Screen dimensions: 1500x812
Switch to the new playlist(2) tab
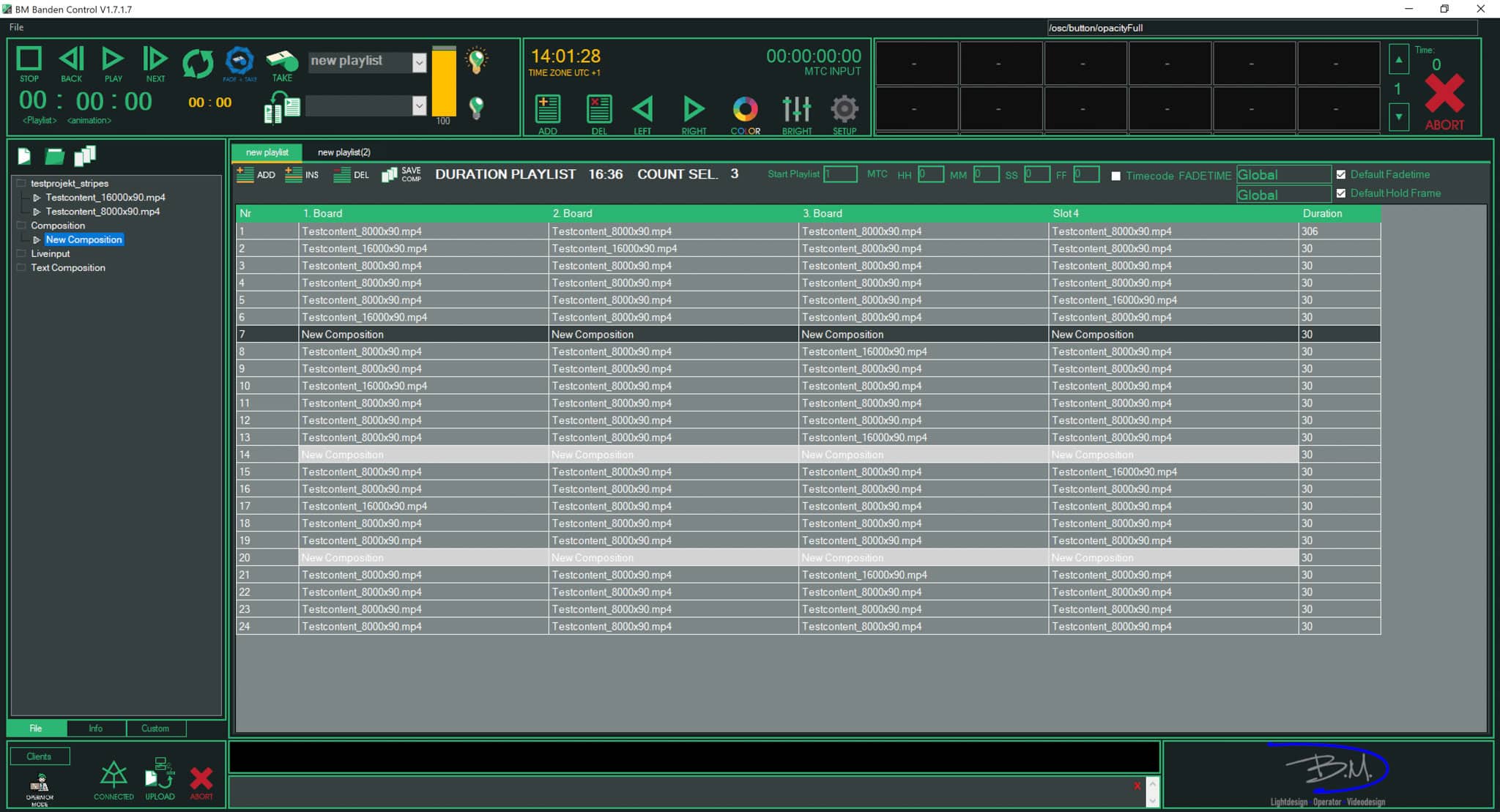344,152
